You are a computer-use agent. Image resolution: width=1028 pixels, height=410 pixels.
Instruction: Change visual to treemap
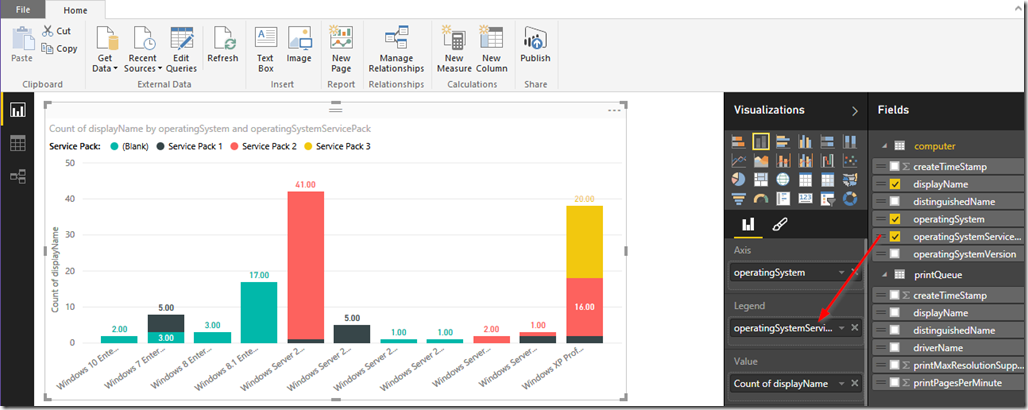pos(761,179)
